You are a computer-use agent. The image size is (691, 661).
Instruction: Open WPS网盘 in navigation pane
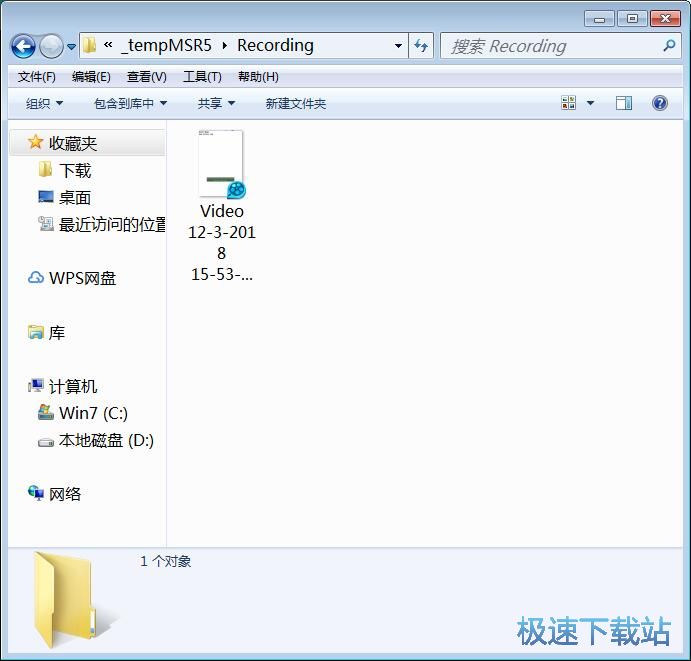(82, 279)
